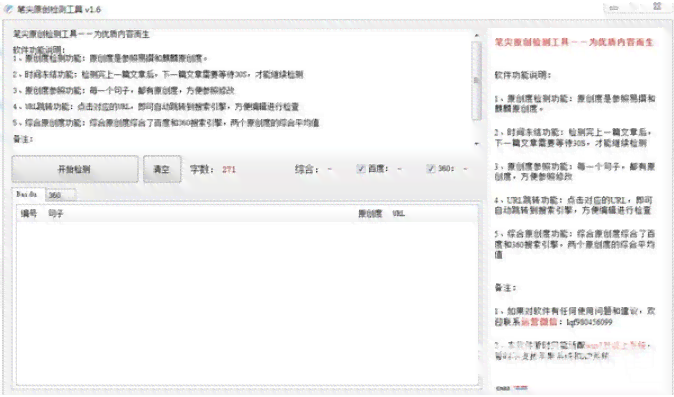Switch to the Baidu results tab
This screenshot has width=674, height=397.
27,194
